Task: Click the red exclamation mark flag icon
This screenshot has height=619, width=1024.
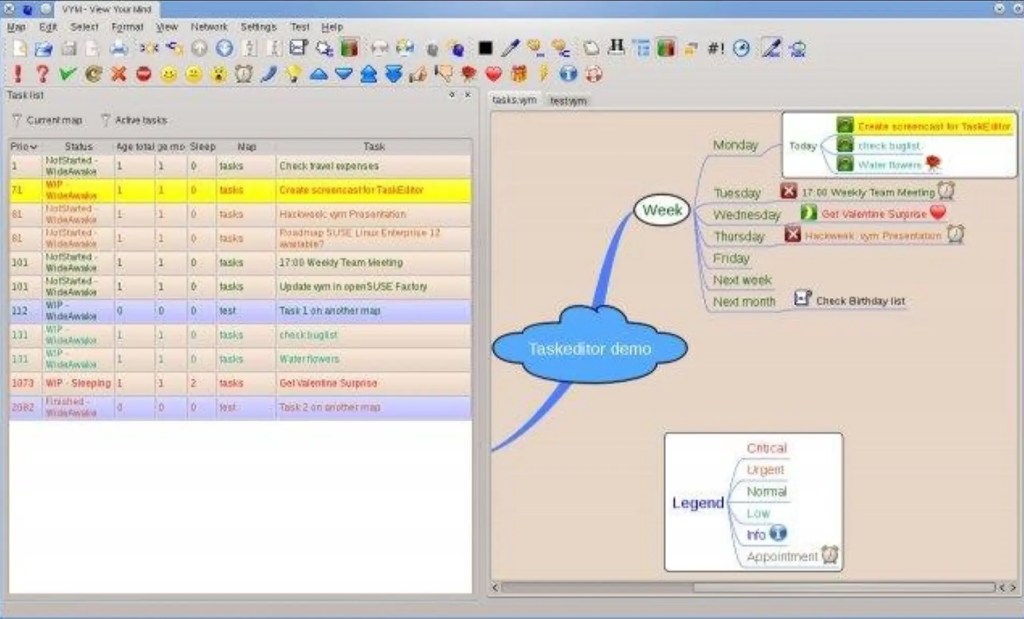Action: [x=17, y=73]
